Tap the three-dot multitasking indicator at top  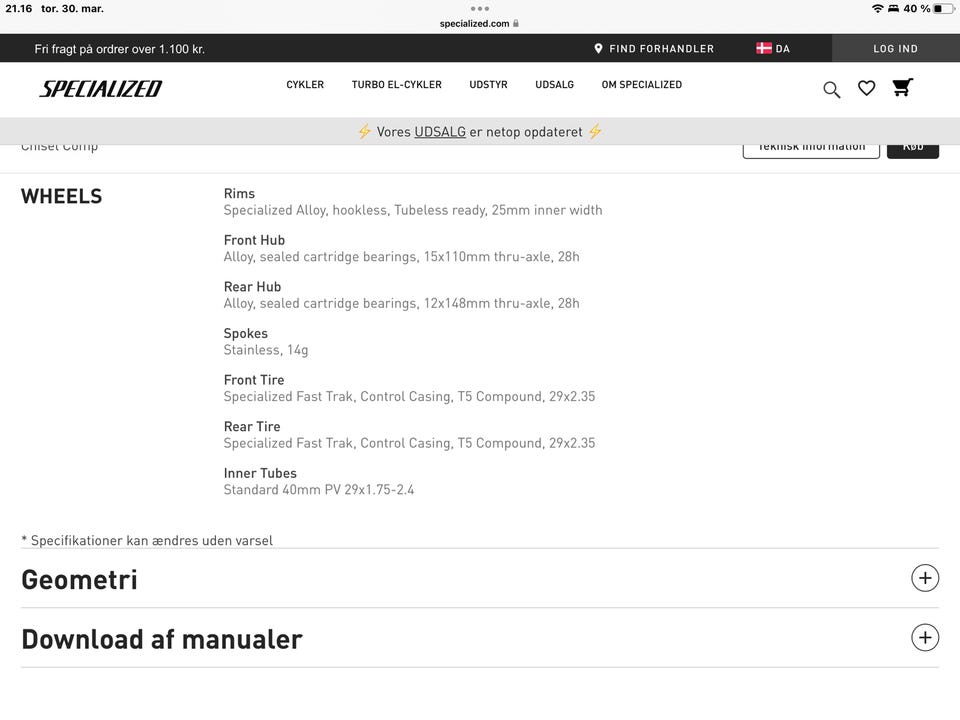point(479,9)
